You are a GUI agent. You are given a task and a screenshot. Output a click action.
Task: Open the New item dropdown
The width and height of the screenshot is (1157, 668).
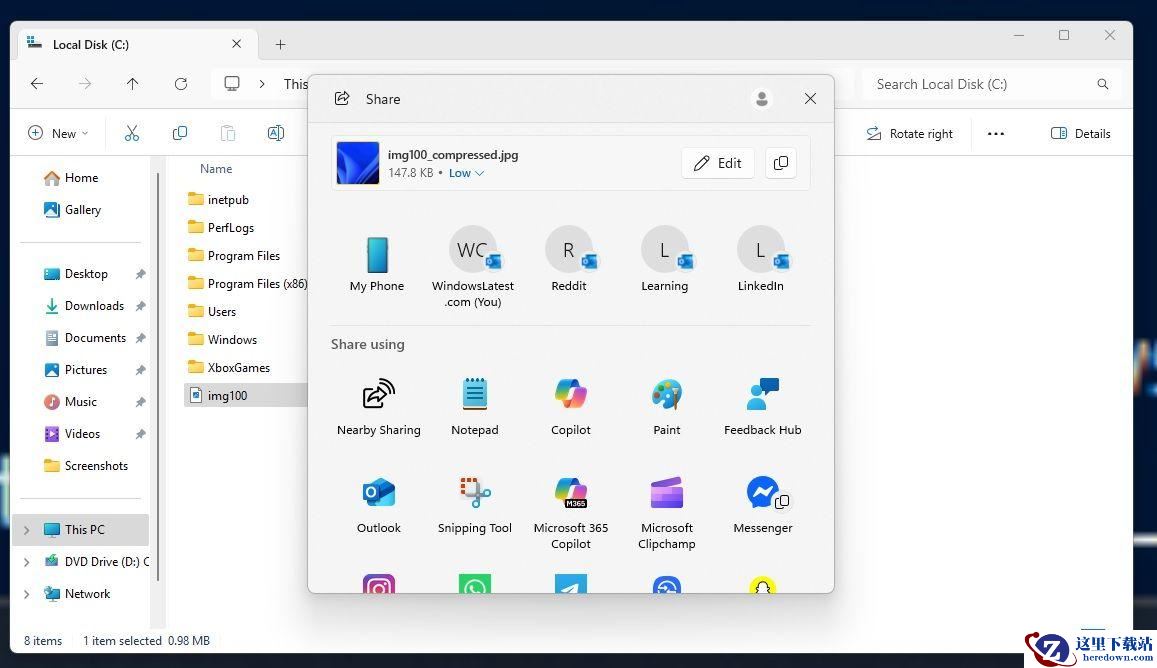point(58,133)
